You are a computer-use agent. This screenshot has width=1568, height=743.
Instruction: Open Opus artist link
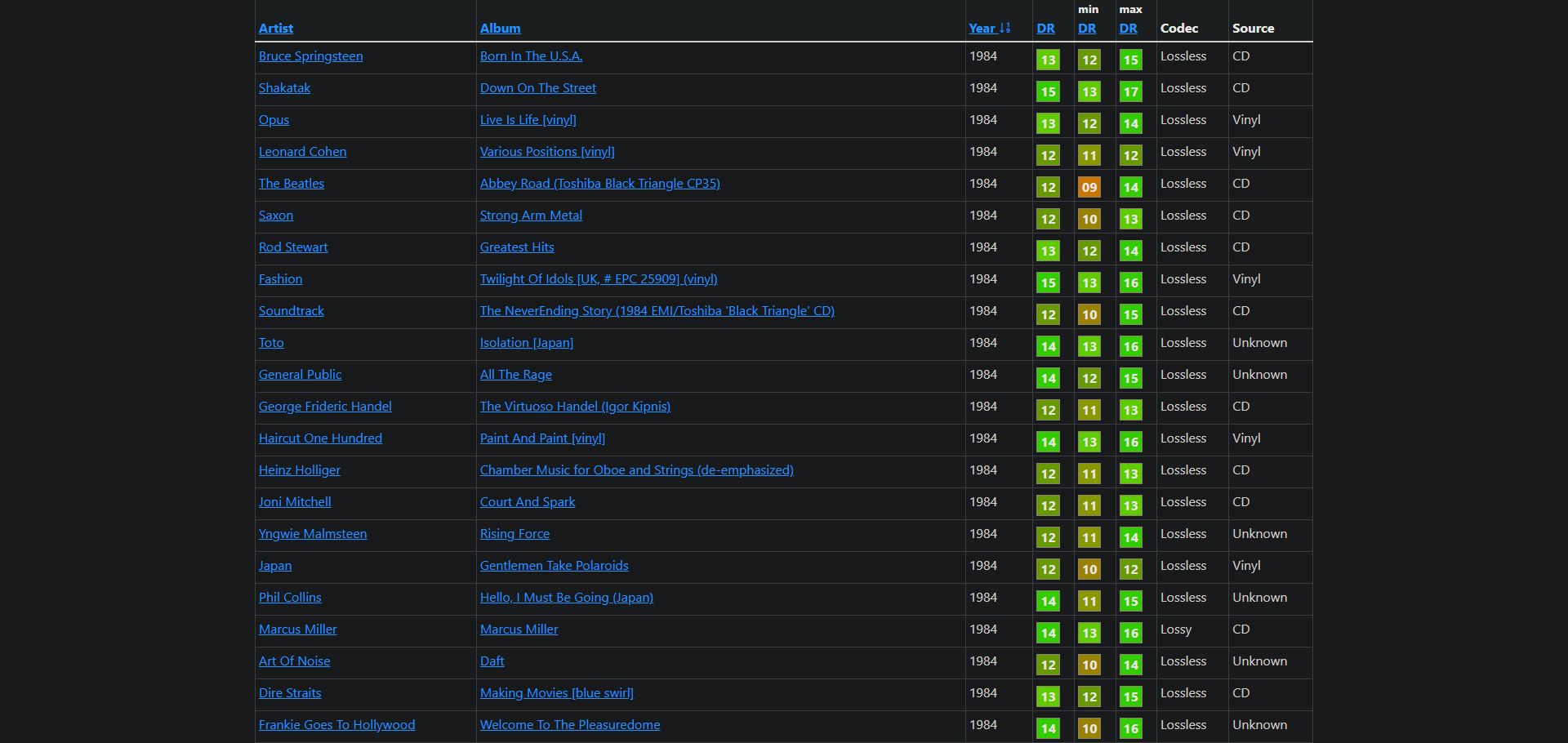(x=274, y=120)
